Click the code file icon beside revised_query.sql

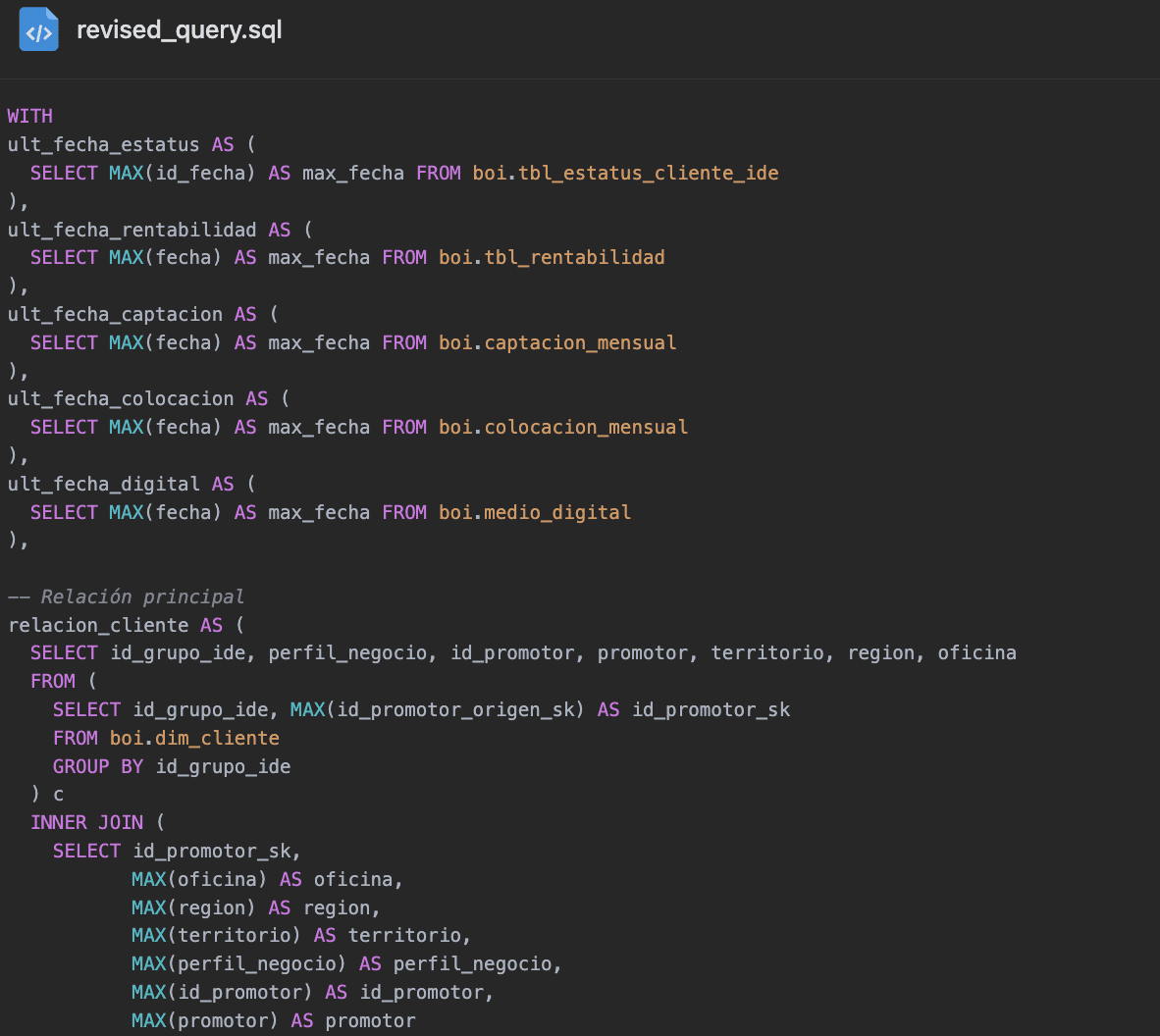coord(38,30)
